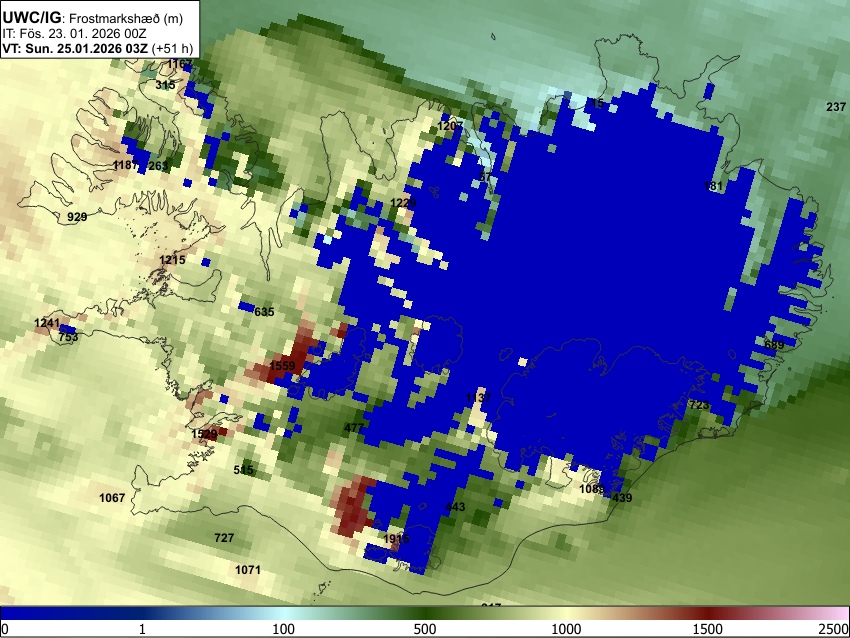Click the 443 value label
Viewport: 850px width, 638px height.
point(455,507)
